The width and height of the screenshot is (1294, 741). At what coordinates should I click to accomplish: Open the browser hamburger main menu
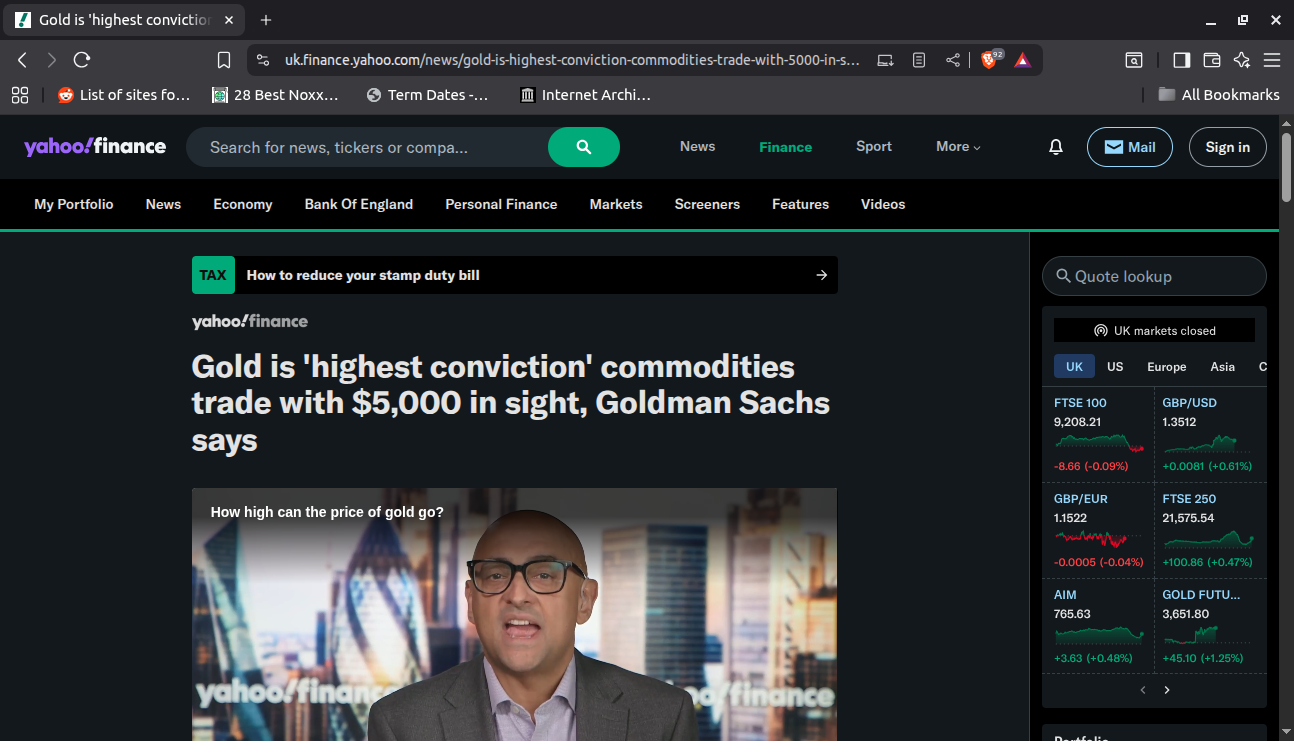tap(1272, 60)
